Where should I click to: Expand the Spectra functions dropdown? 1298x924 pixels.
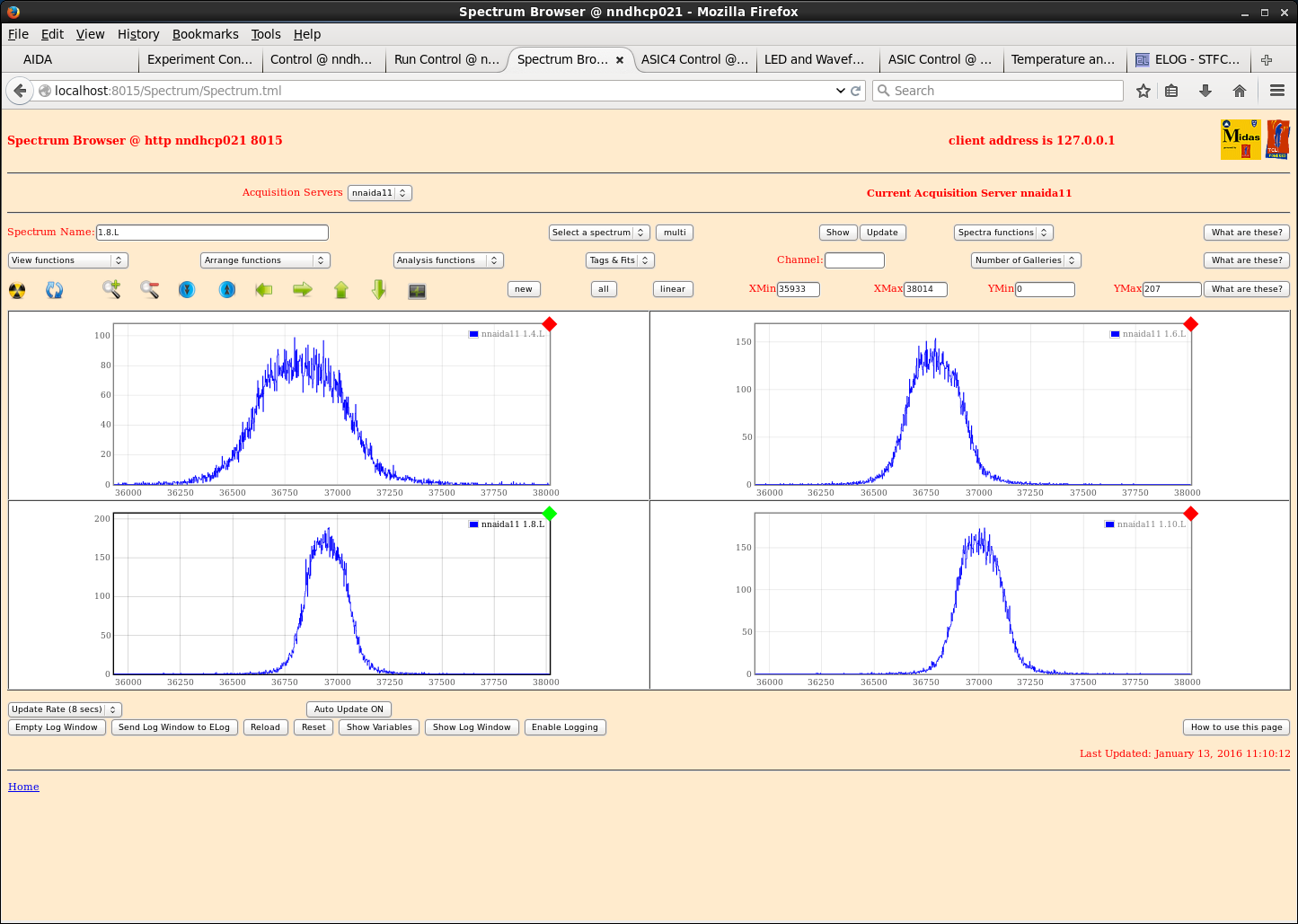tap(1002, 233)
